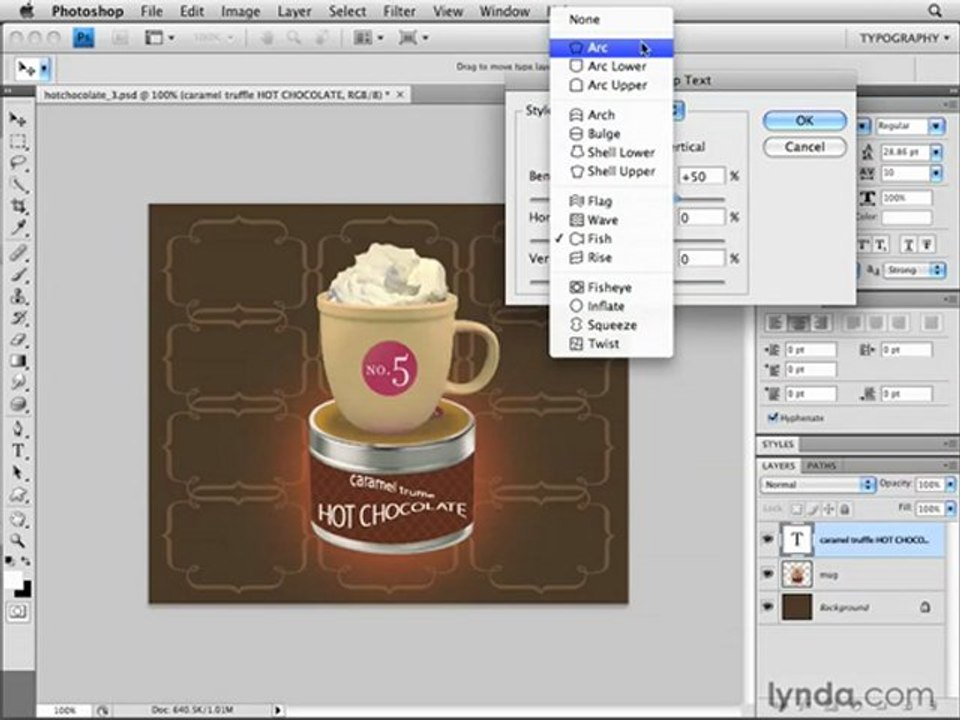The width and height of the screenshot is (960, 720).
Task: Select the Zoom tool in toolbox
Action: [18, 540]
